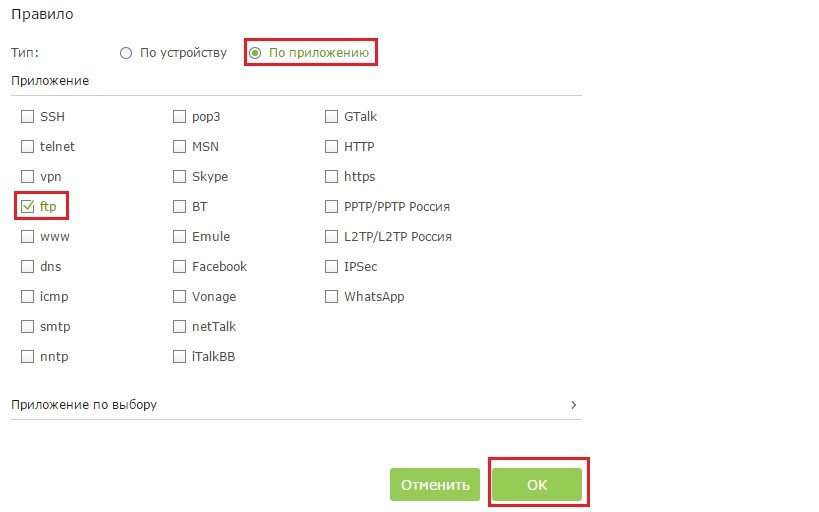Expand 'Приложение по выбору' chevron arrow
The height and width of the screenshot is (512, 819).
573,405
